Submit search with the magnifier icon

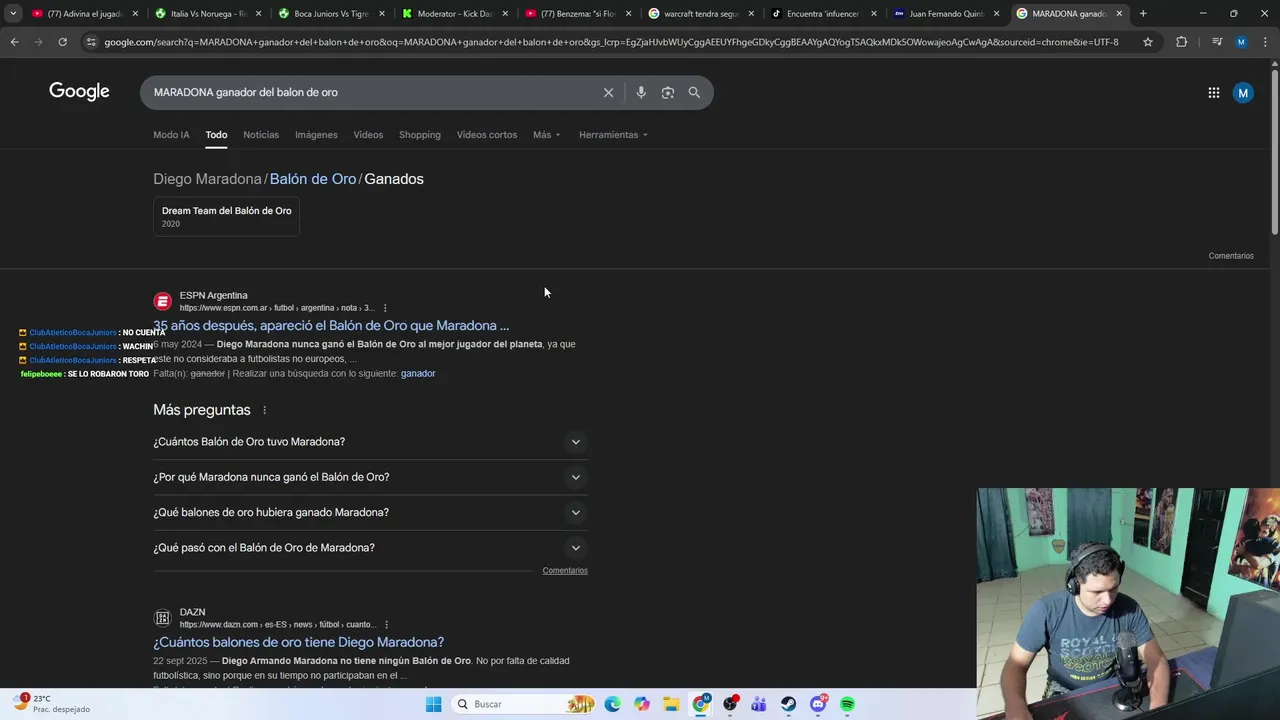[694, 92]
